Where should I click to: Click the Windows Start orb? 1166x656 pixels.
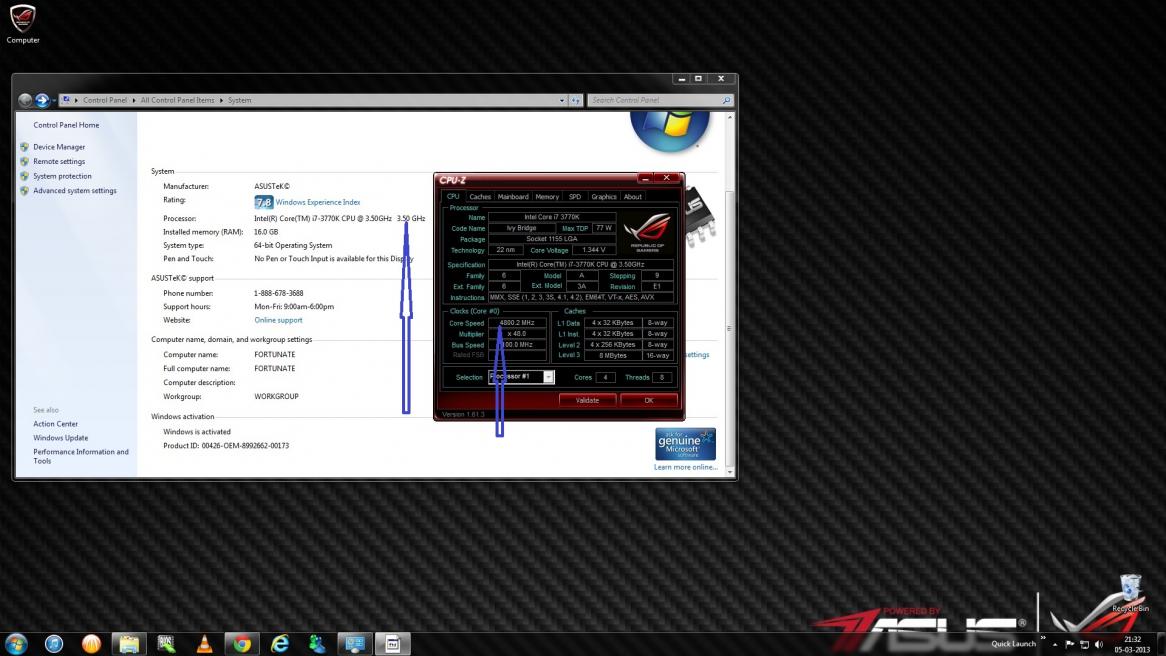16,643
